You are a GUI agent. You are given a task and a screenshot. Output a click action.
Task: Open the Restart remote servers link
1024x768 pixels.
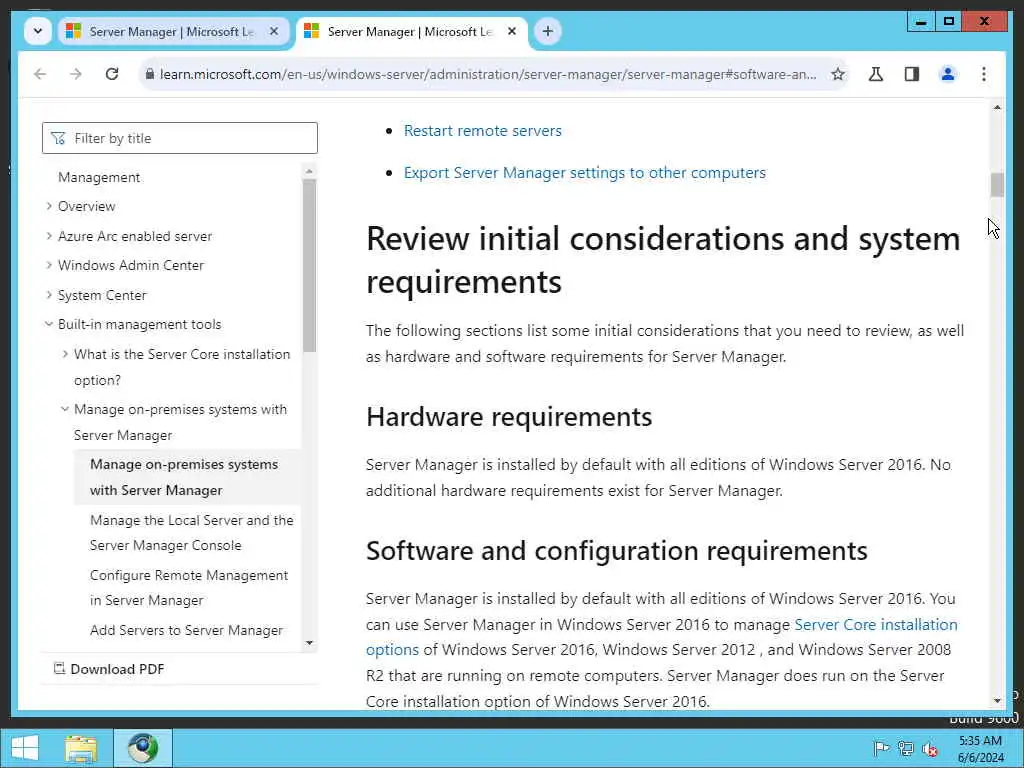[x=483, y=131]
